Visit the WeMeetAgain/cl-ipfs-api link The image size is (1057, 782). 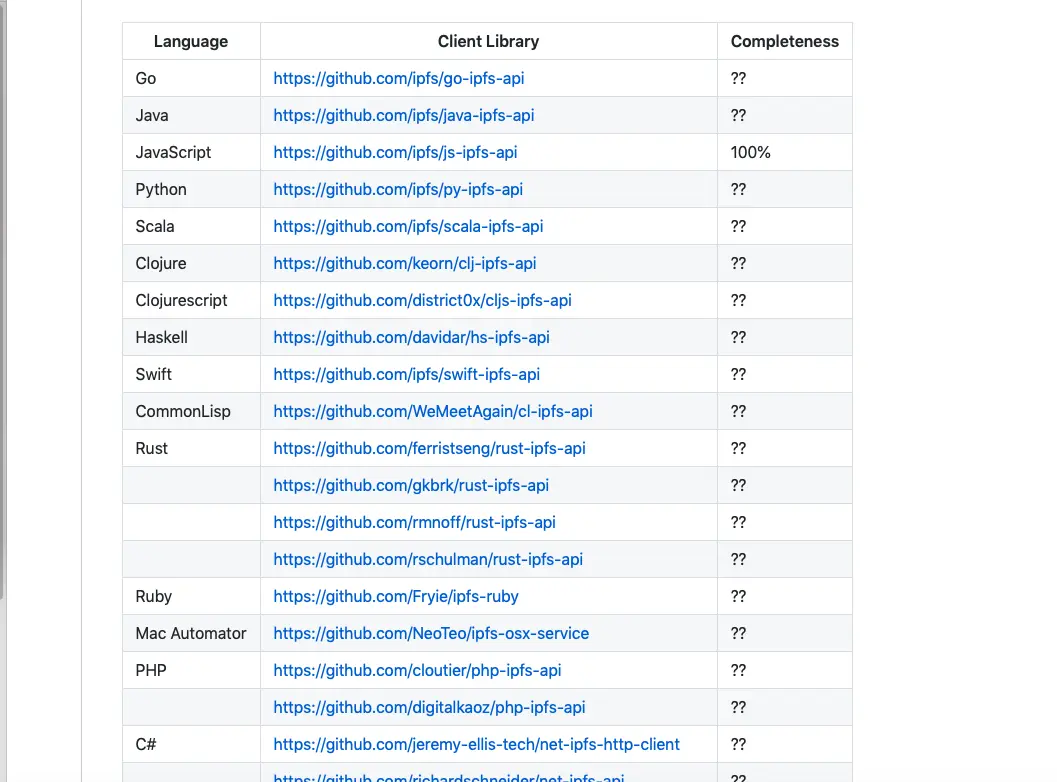coord(433,411)
